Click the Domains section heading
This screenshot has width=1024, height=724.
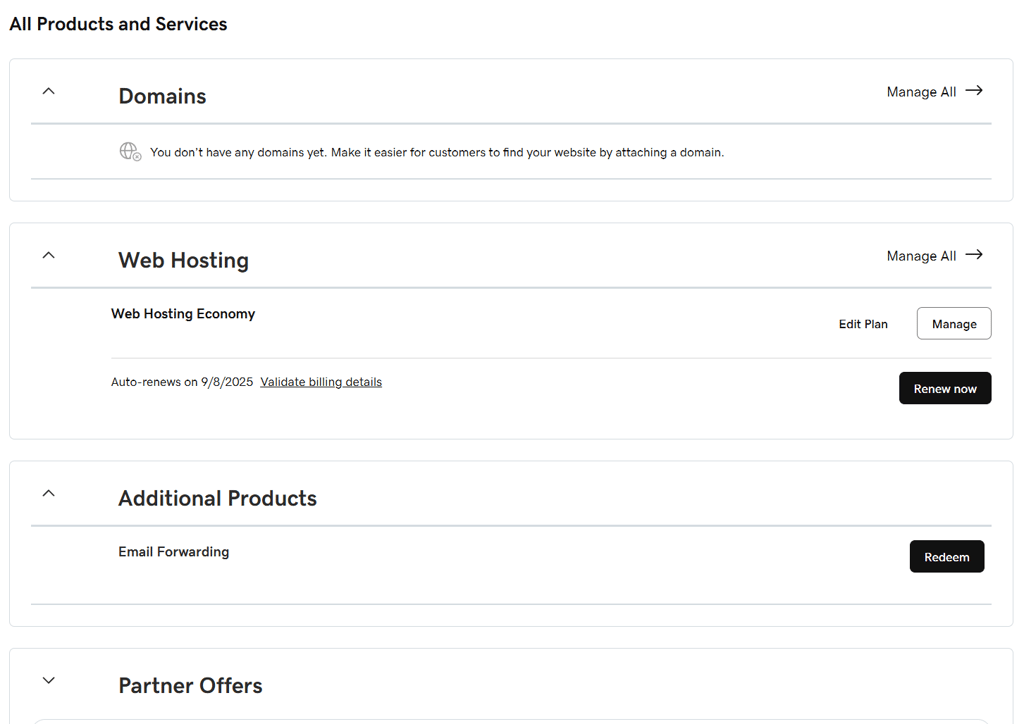(x=162, y=96)
